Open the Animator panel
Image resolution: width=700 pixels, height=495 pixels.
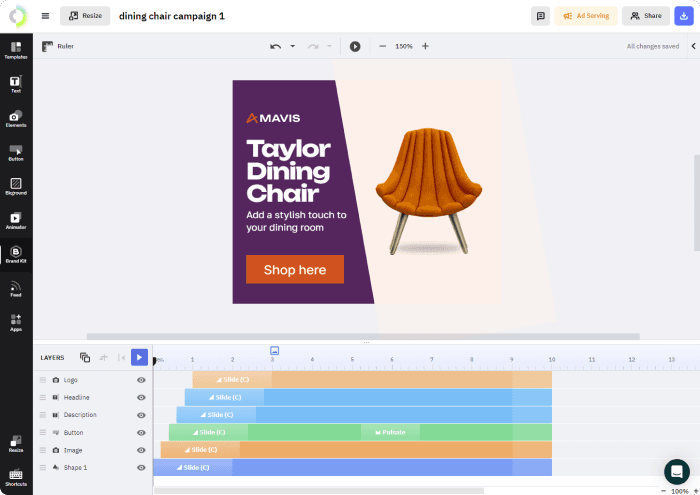[15, 220]
